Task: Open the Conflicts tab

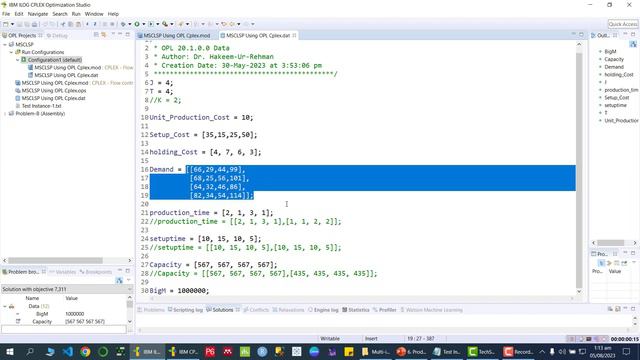Action: coord(256,310)
